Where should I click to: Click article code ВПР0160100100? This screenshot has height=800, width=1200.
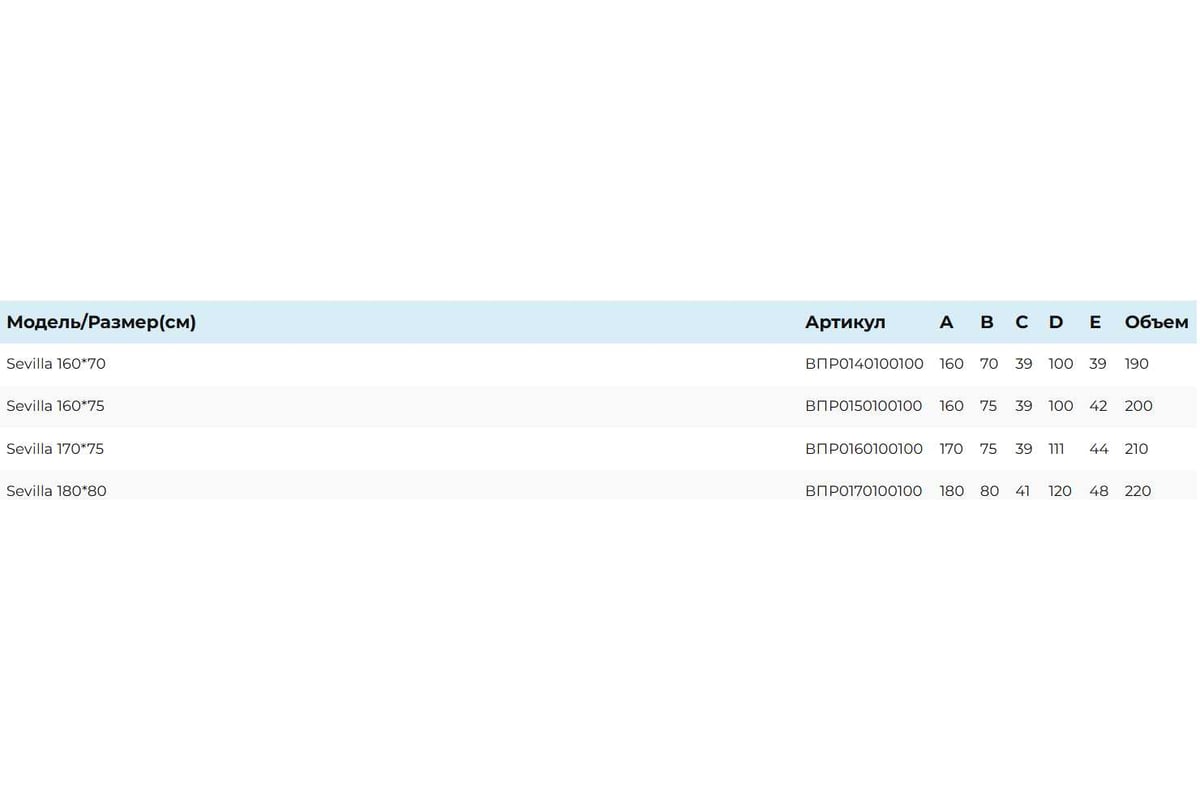click(x=864, y=449)
